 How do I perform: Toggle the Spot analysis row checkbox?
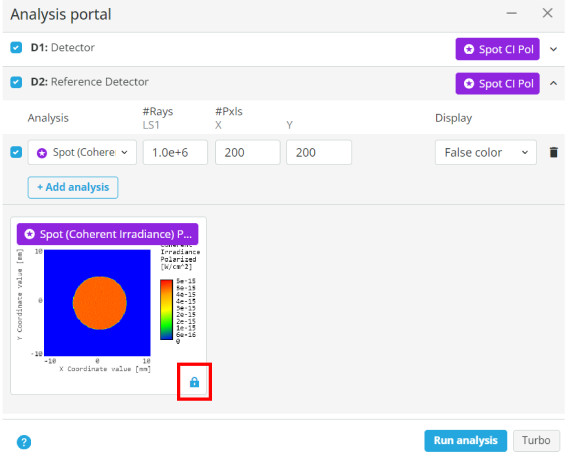click(16, 152)
